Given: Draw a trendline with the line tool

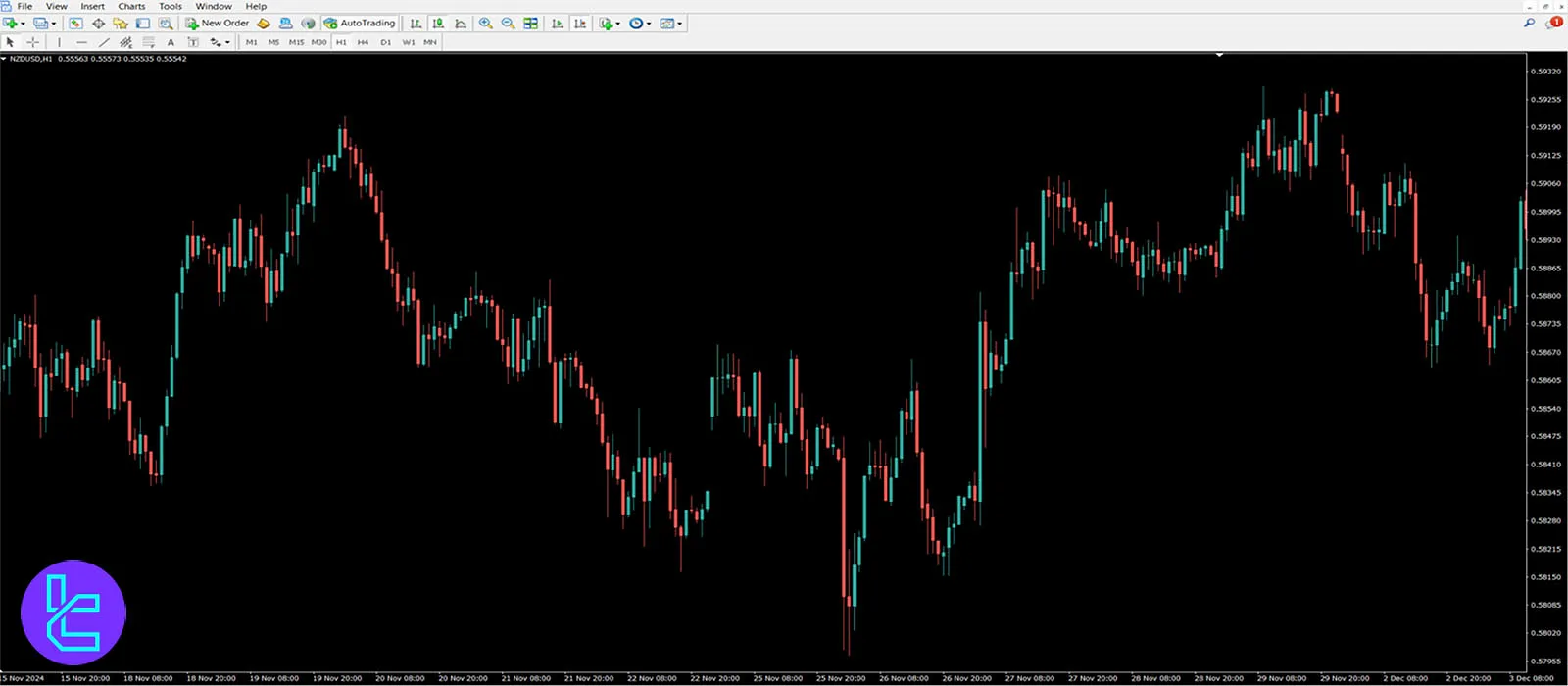Looking at the screenshot, I should click(104, 42).
